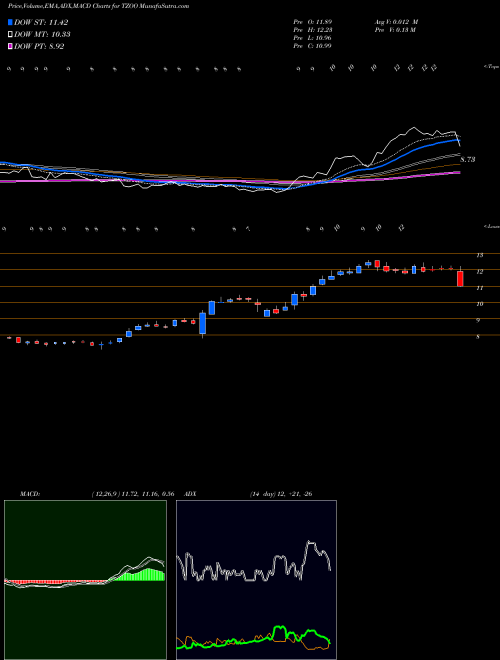Click the 'Pre L: 10.96' low value
Image resolution: width=500 pixels, height=660 pixels.
pos(314,38)
